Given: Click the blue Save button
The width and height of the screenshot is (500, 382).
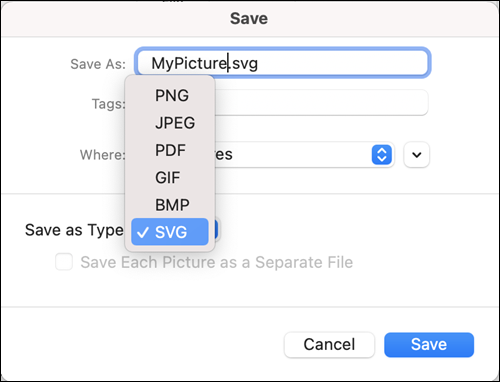Looking at the screenshot, I should pos(429,345).
